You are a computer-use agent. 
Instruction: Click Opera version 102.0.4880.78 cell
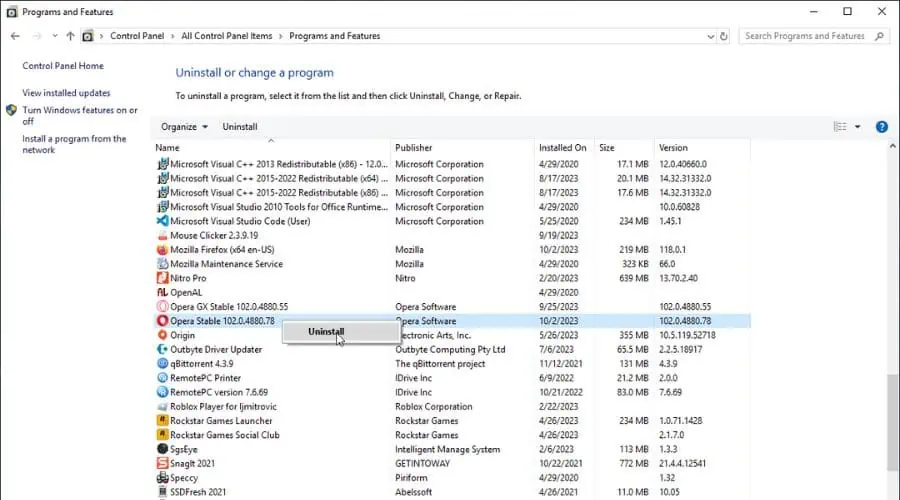685,321
